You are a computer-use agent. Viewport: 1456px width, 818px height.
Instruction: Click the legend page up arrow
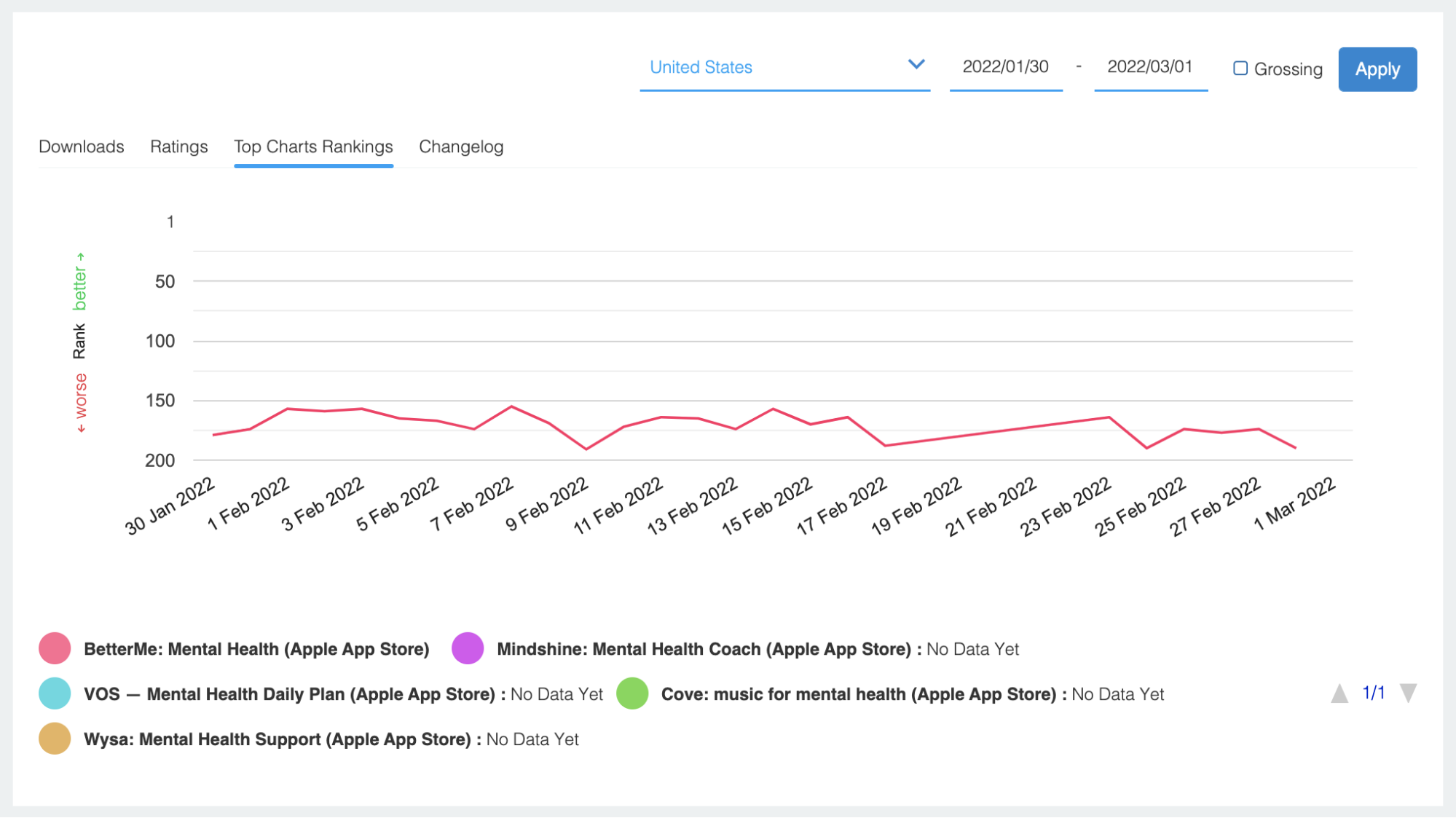click(1339, 693)
